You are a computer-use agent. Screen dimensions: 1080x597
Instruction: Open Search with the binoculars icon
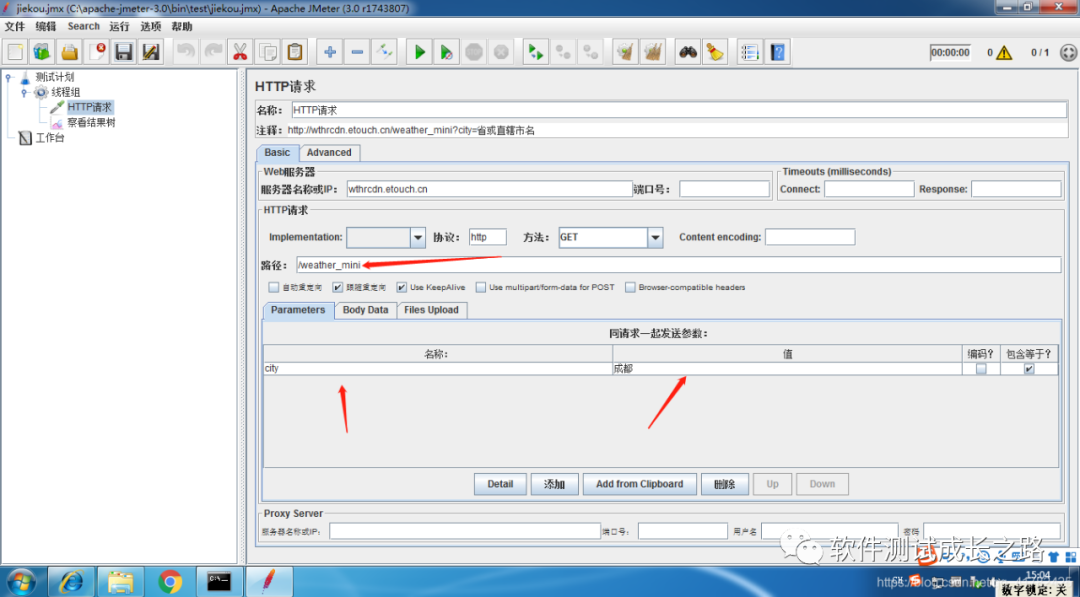coord(687,52)
